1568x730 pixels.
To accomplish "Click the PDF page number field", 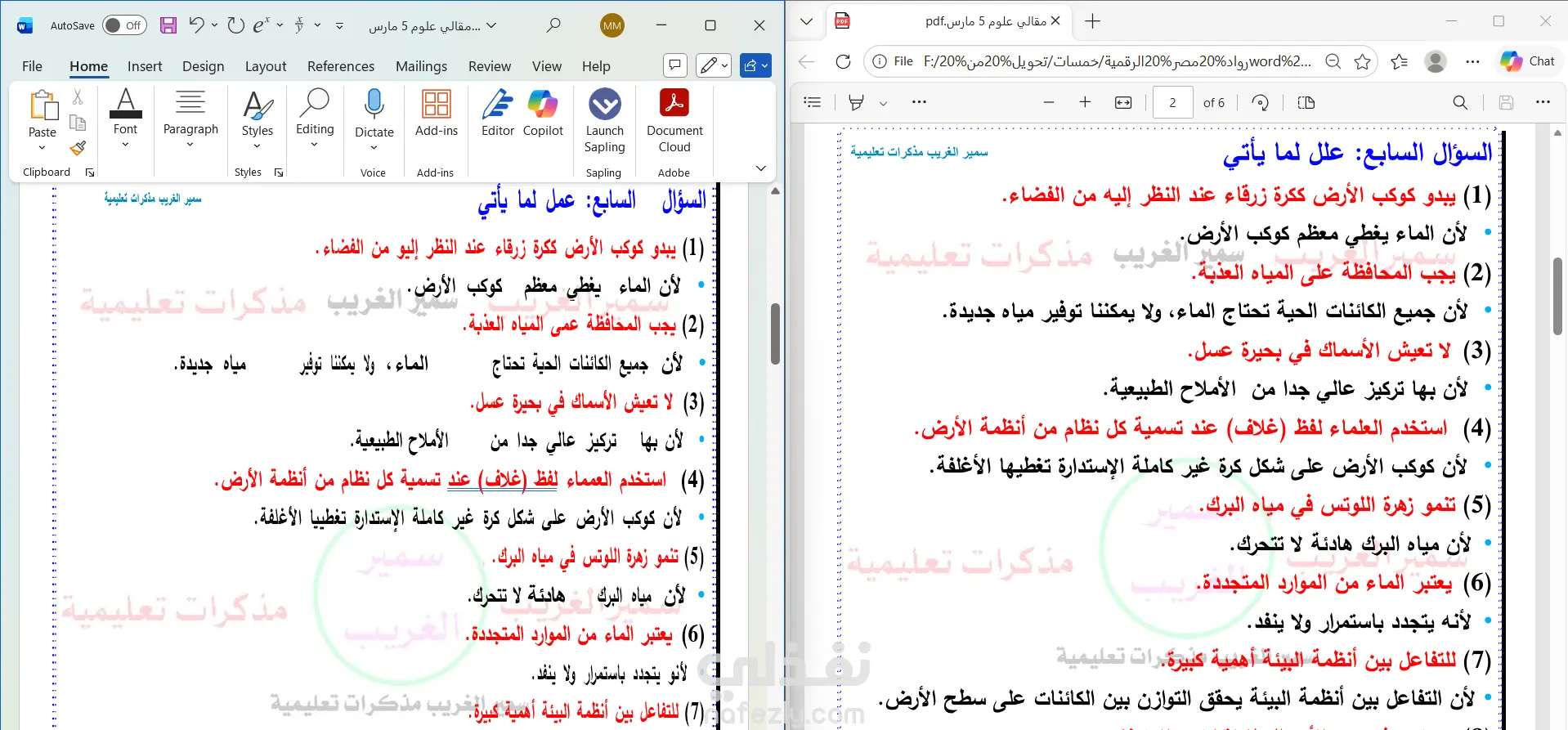I will coord(1172,103).
